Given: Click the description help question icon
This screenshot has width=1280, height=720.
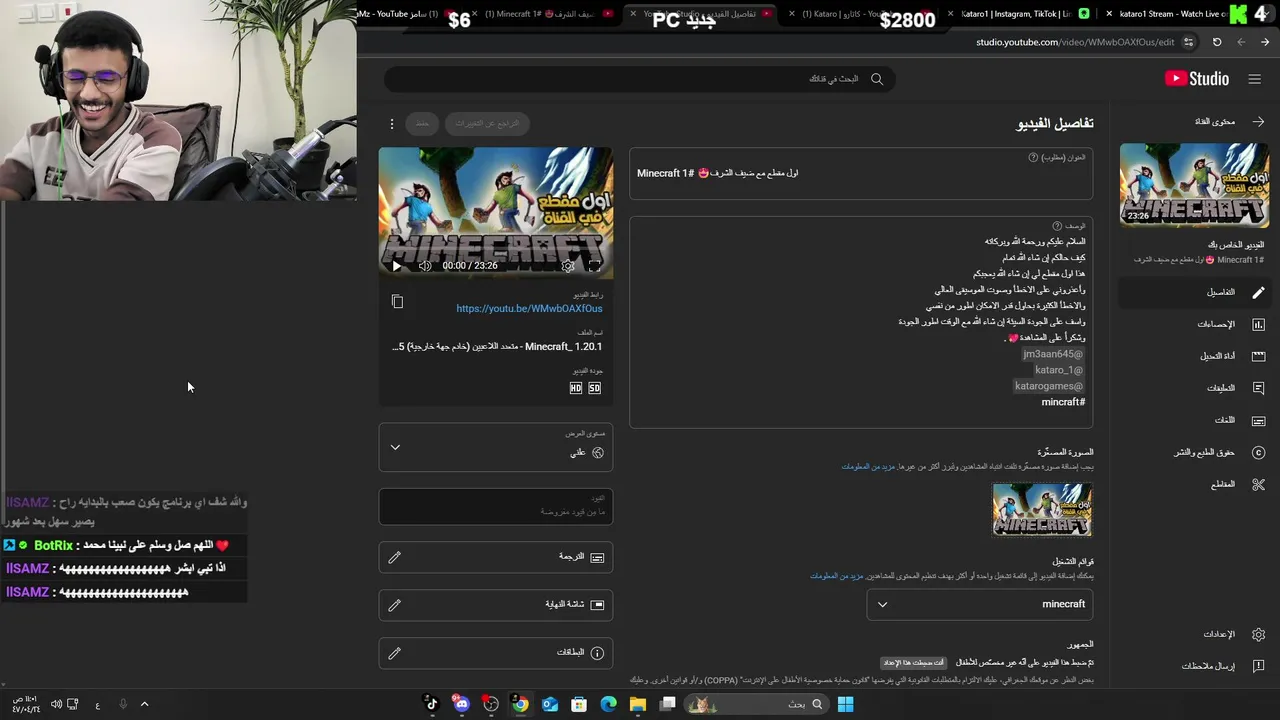Looking at the screenshot, I should pos(1057,227).
